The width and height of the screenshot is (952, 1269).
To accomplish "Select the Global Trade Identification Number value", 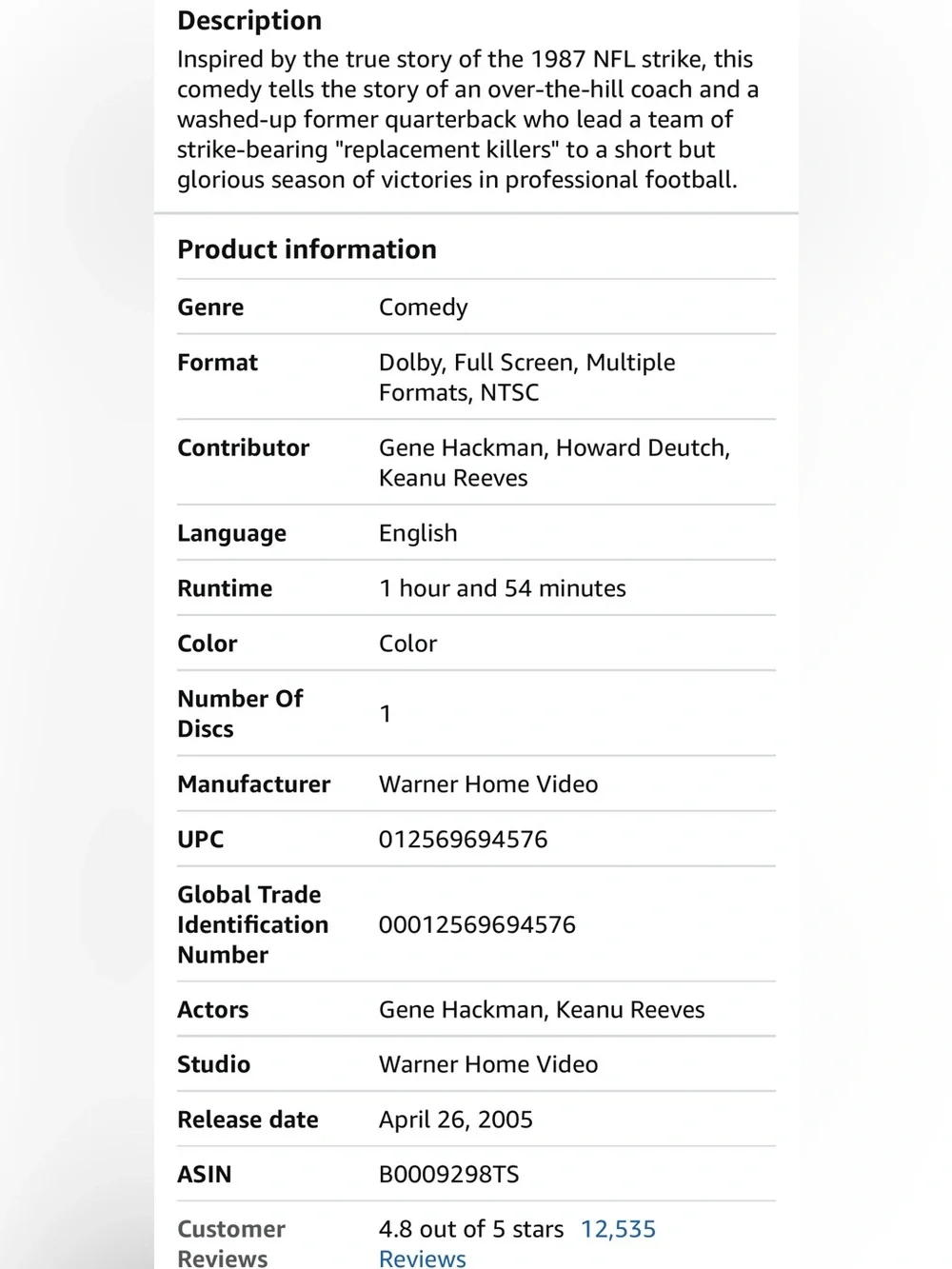I will click(477, 924).
